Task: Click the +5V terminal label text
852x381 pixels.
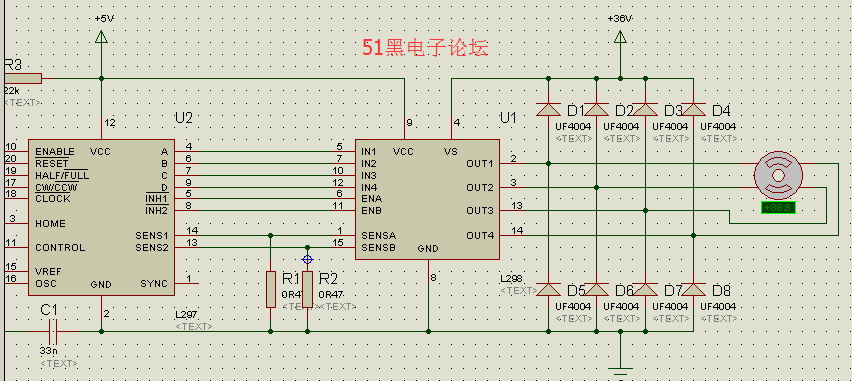Action: 104,18
